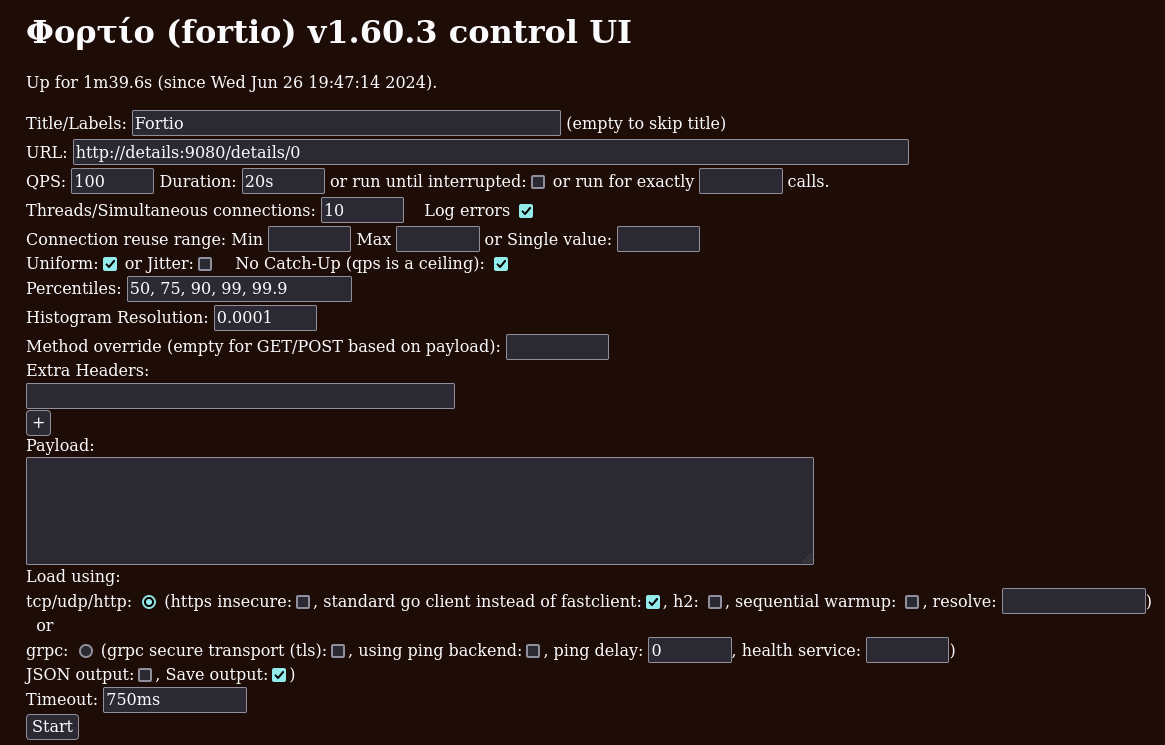This screenshot has height=745, width=1165.
Task: Enable the run until interrupted checkbox
Action: tap(538, 182)
